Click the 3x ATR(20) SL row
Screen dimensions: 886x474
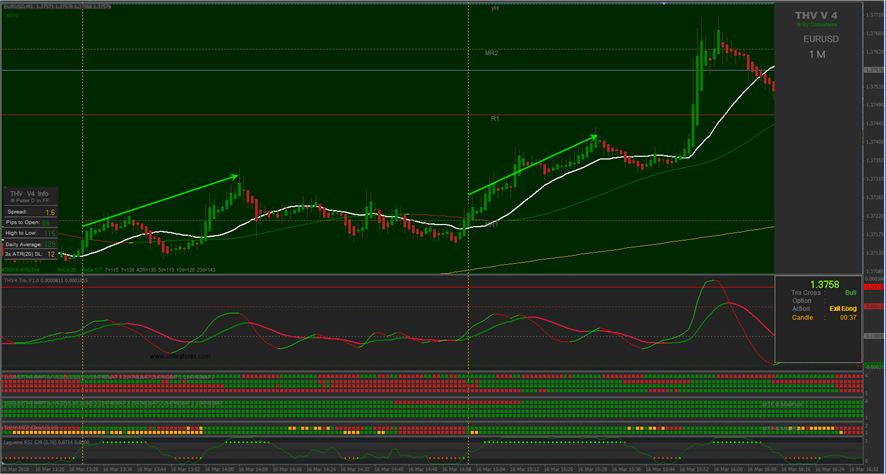[x=30, y=254]
